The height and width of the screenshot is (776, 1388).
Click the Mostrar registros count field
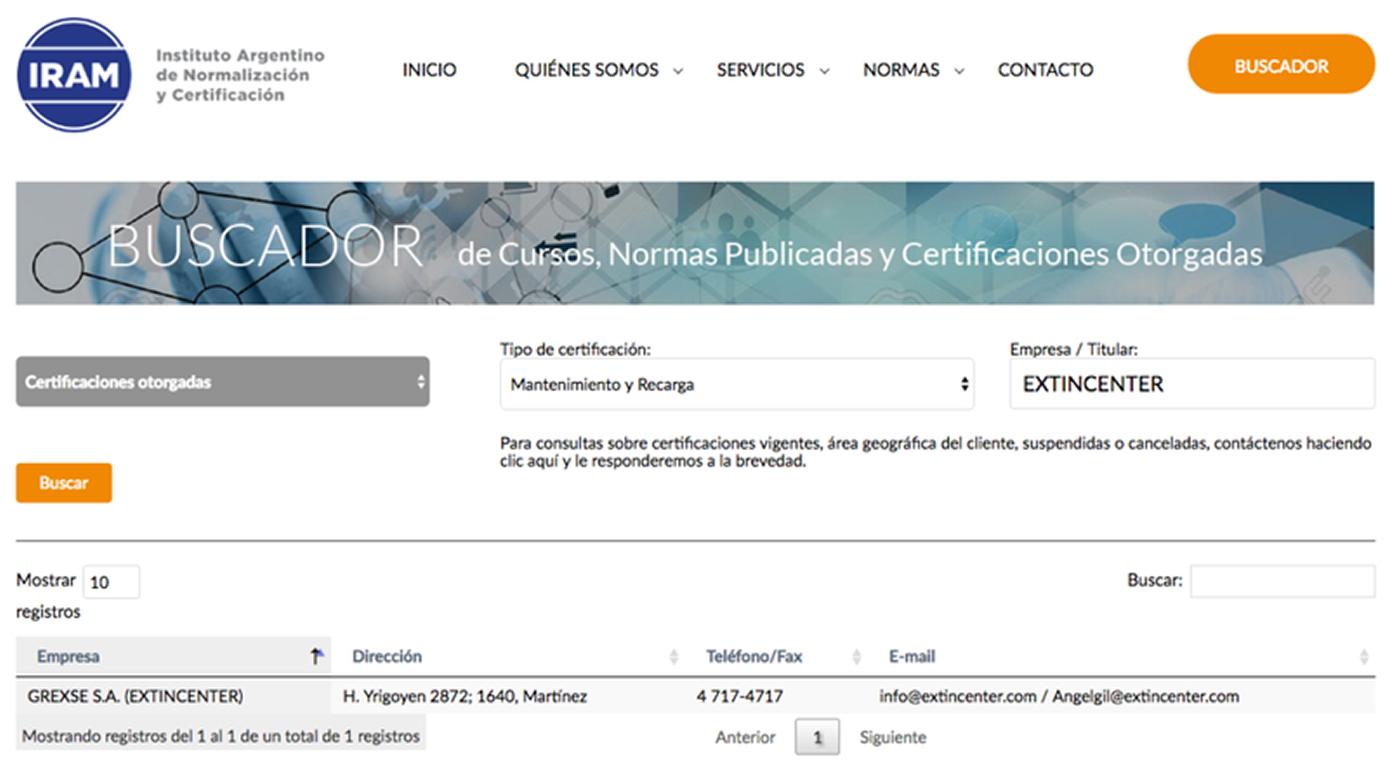[111, 582]
